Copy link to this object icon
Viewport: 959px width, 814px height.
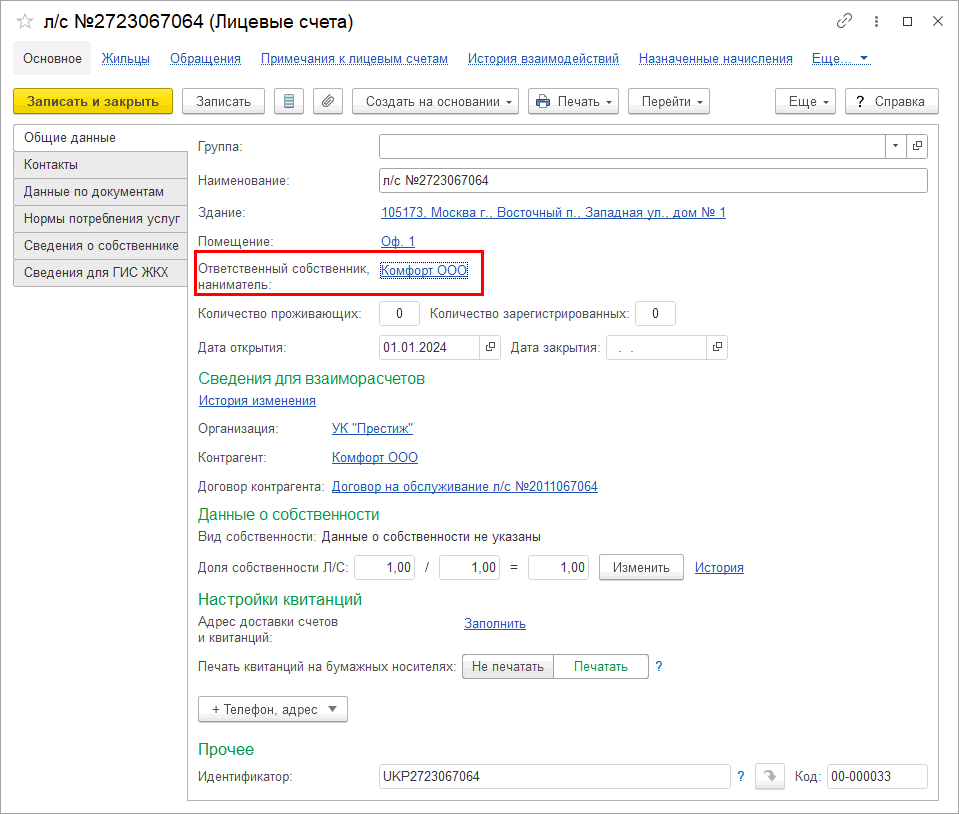844,21
